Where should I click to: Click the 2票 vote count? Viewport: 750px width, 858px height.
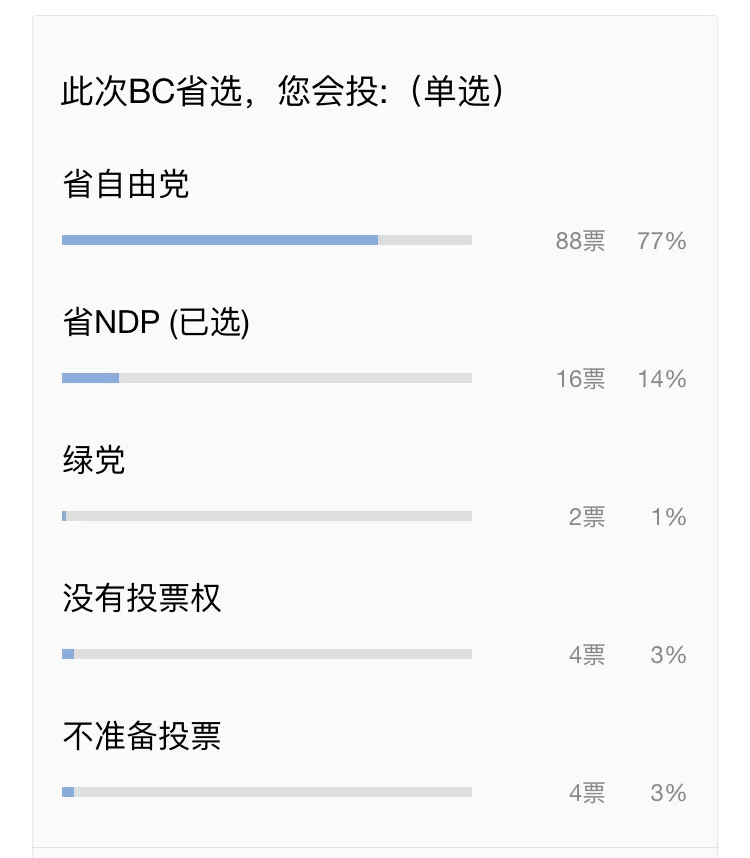point(587,517)
